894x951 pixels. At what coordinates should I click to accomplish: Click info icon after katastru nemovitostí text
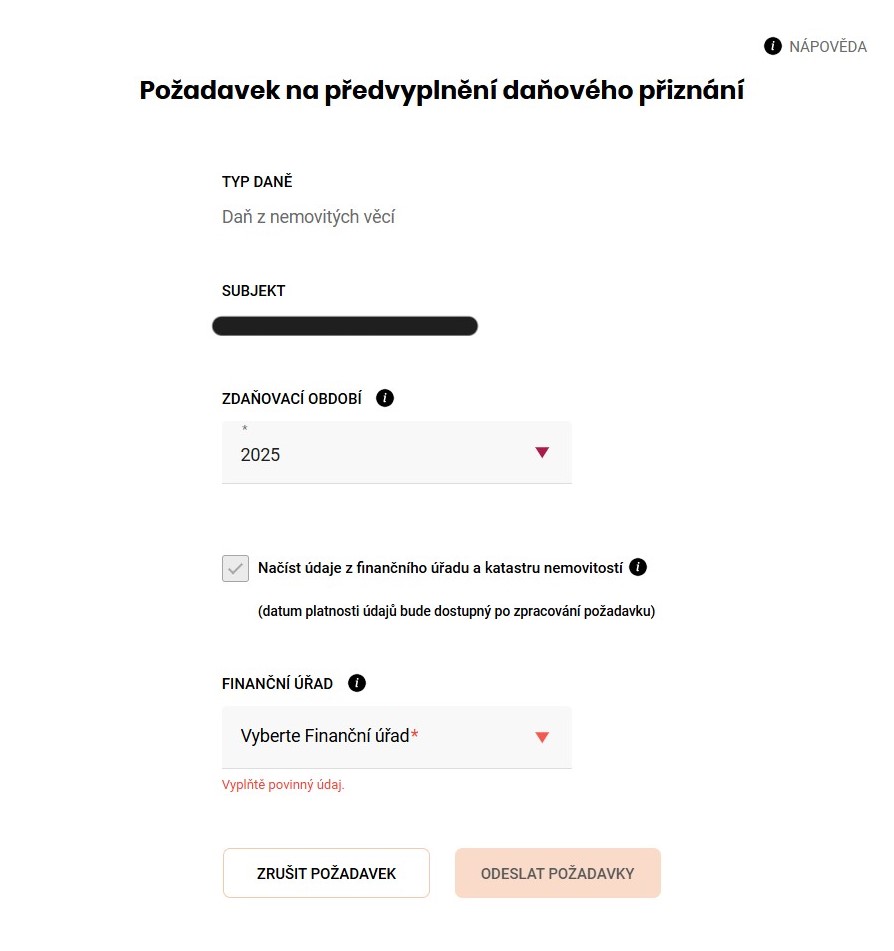point(639,567)
